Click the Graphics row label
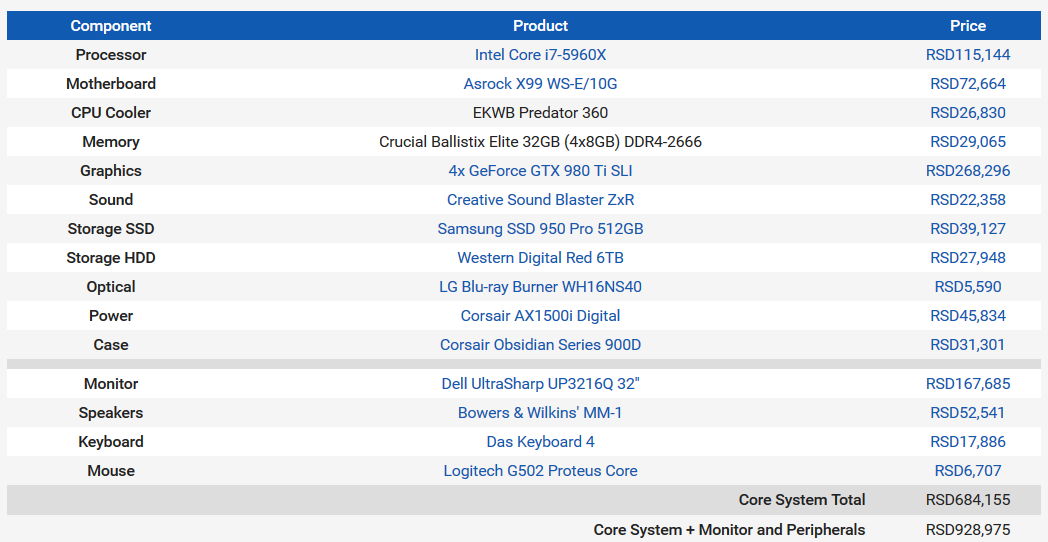1048x542 pixels. (111, 170)
